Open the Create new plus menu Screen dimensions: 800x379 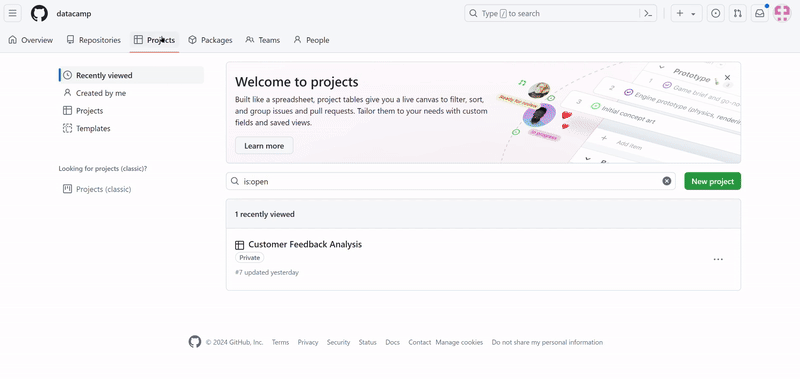point(686,13)
